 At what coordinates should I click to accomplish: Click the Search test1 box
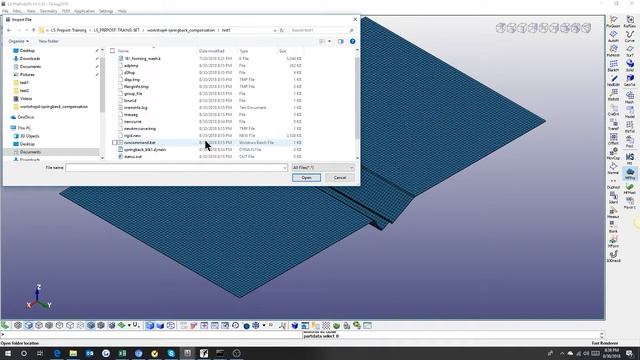point(322,30)
